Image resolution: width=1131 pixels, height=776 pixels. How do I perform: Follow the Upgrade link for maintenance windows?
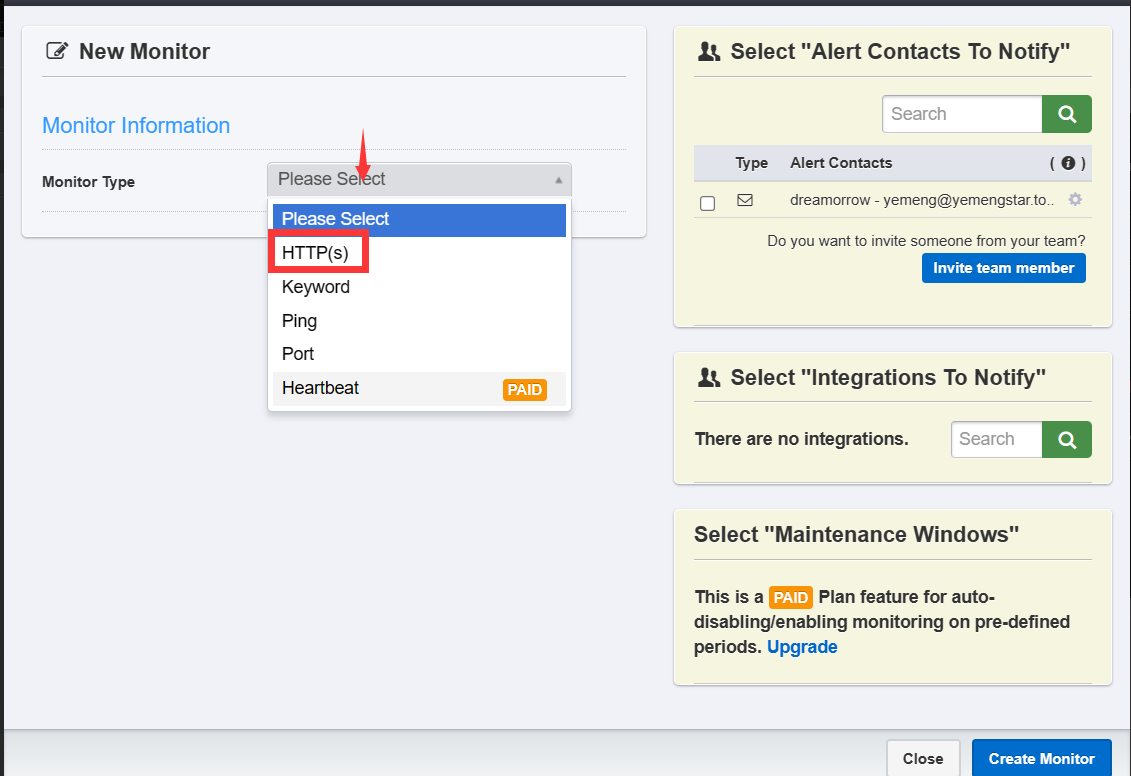[x=802, y=647]
